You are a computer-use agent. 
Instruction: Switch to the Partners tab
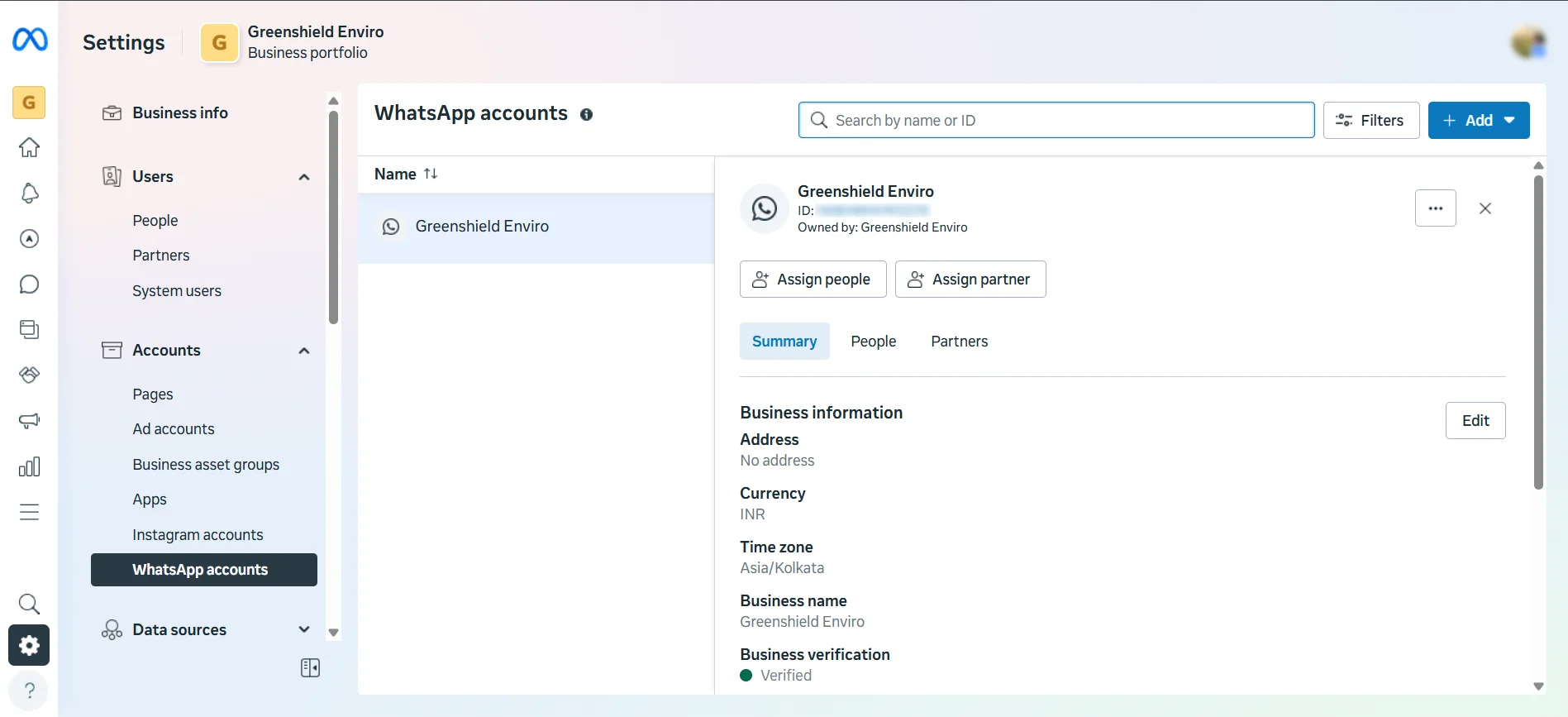click(959, 342)
